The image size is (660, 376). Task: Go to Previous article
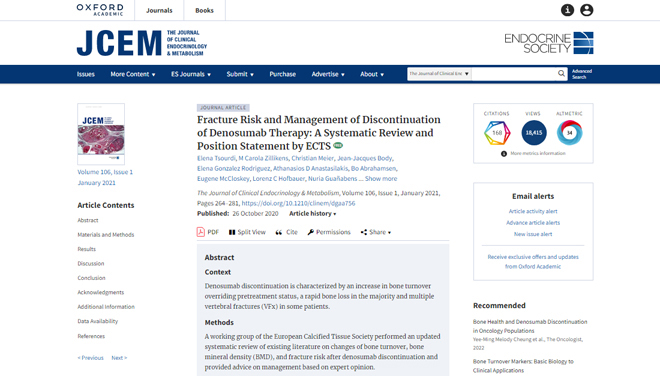90,357
